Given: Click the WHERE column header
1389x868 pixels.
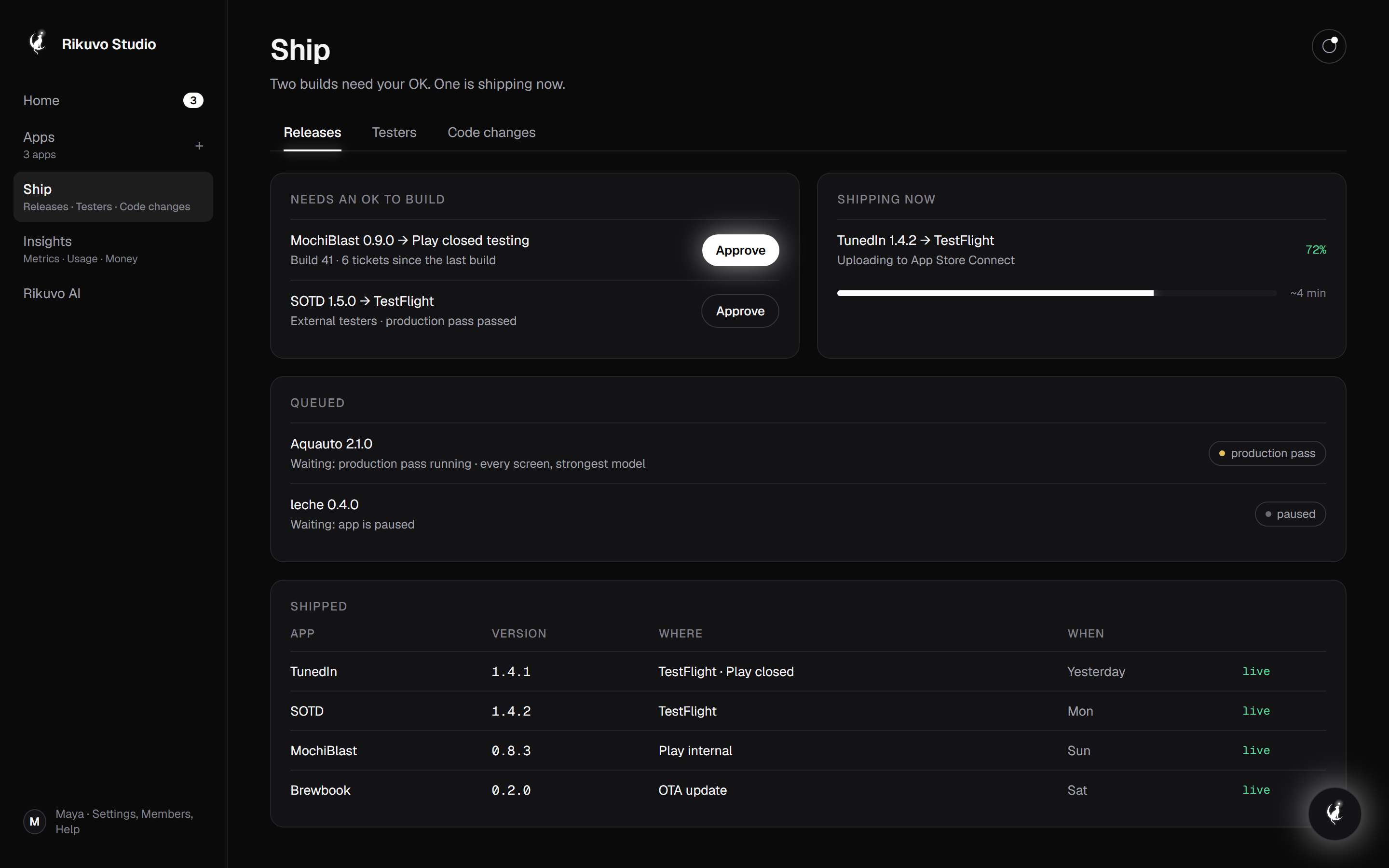Looking at the screenshot, I should 680,634.
